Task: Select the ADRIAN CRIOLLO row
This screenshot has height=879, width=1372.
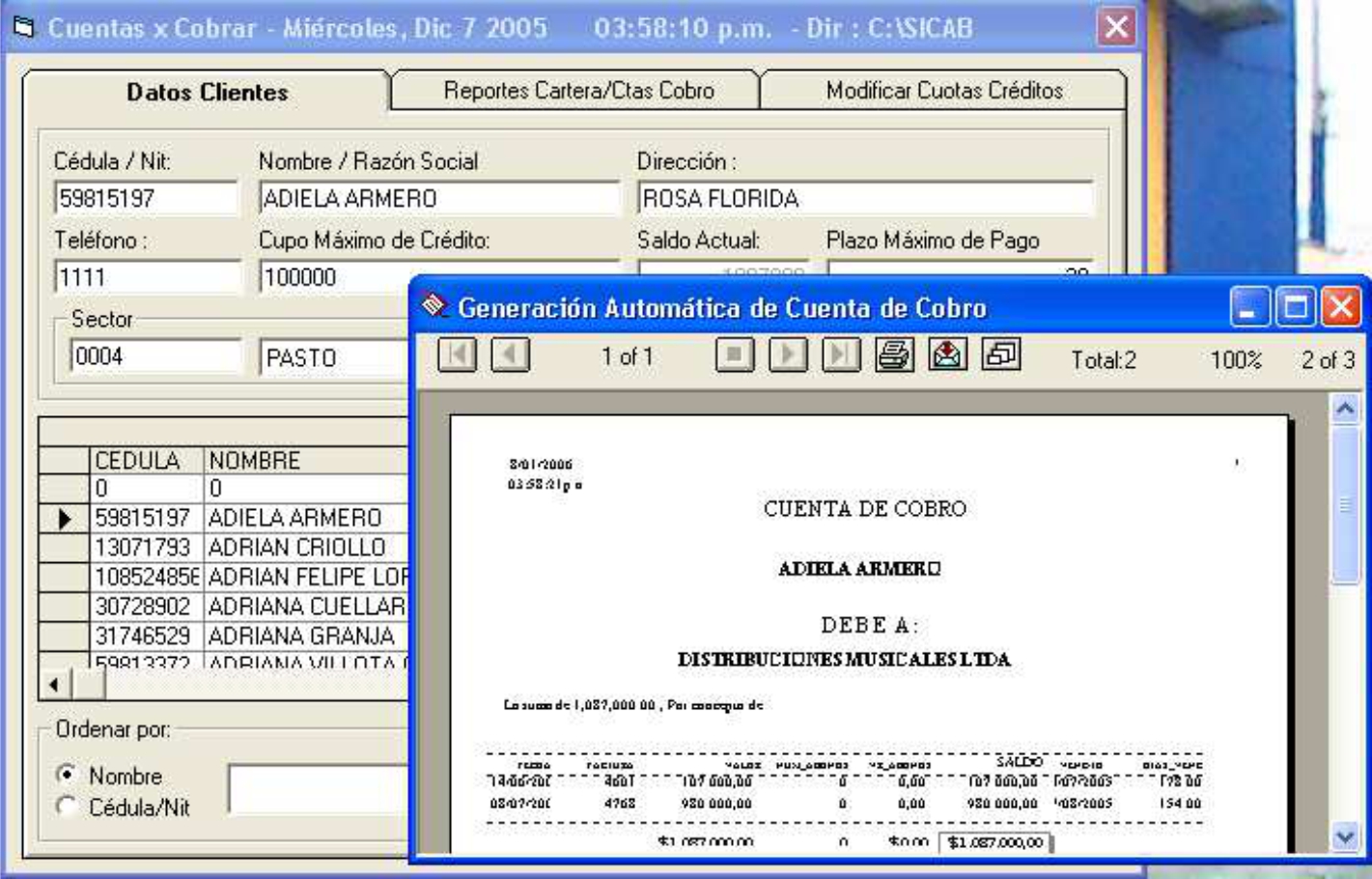Action: pyautogui.click(x=295, y=548)
